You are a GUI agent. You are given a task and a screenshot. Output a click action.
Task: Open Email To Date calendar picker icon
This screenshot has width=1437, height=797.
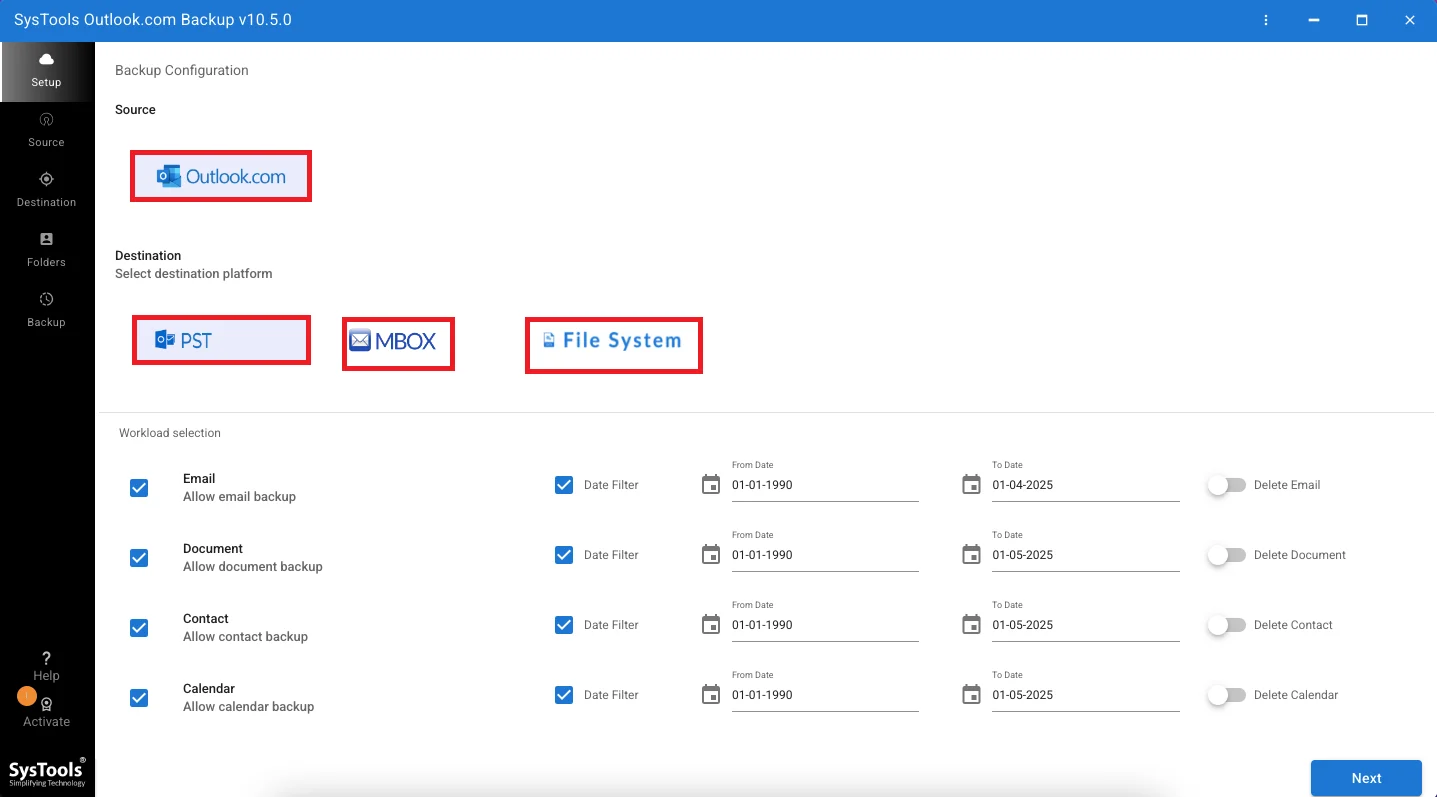[971, 485]
